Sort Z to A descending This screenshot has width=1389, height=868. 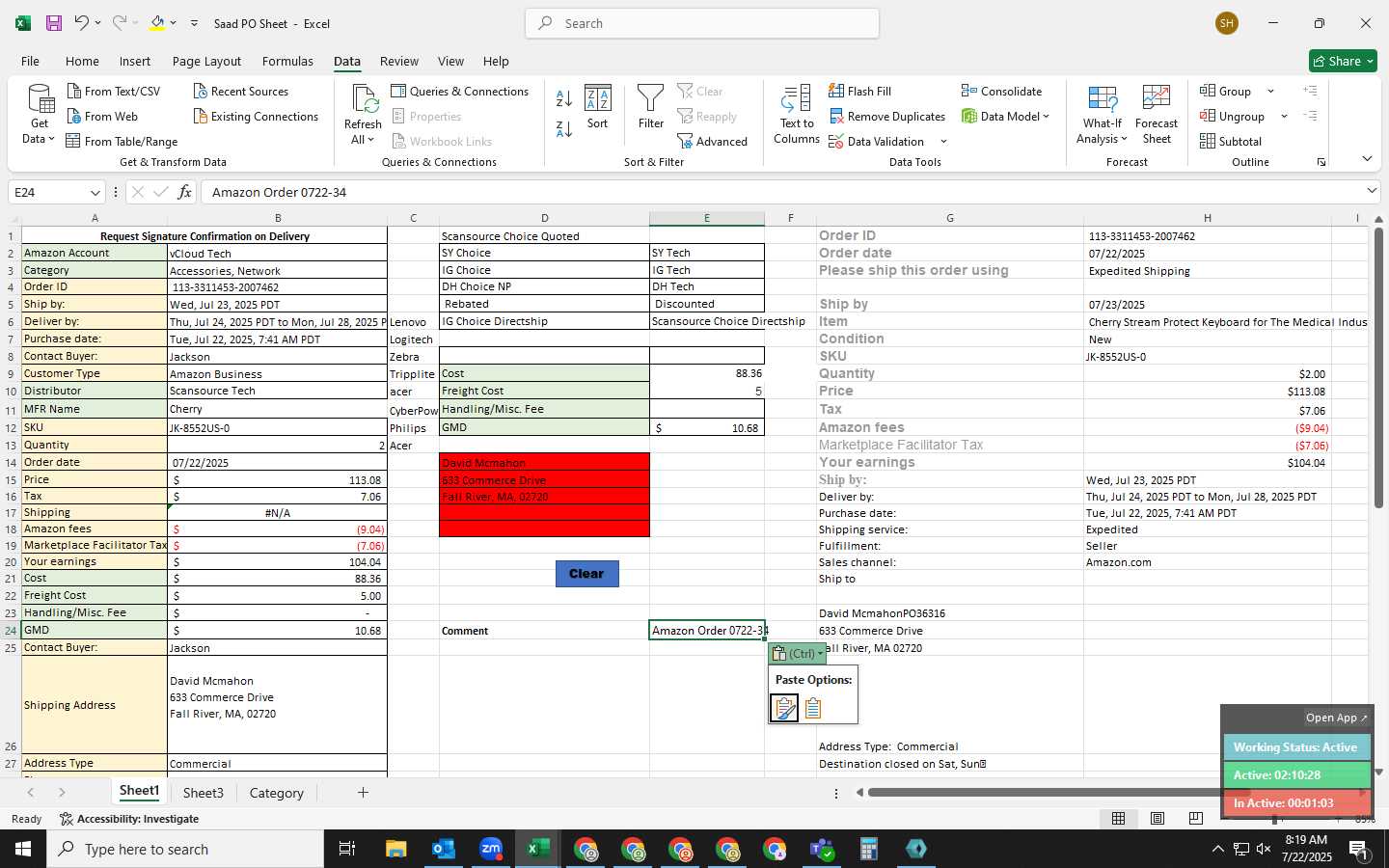coord(564,128)
